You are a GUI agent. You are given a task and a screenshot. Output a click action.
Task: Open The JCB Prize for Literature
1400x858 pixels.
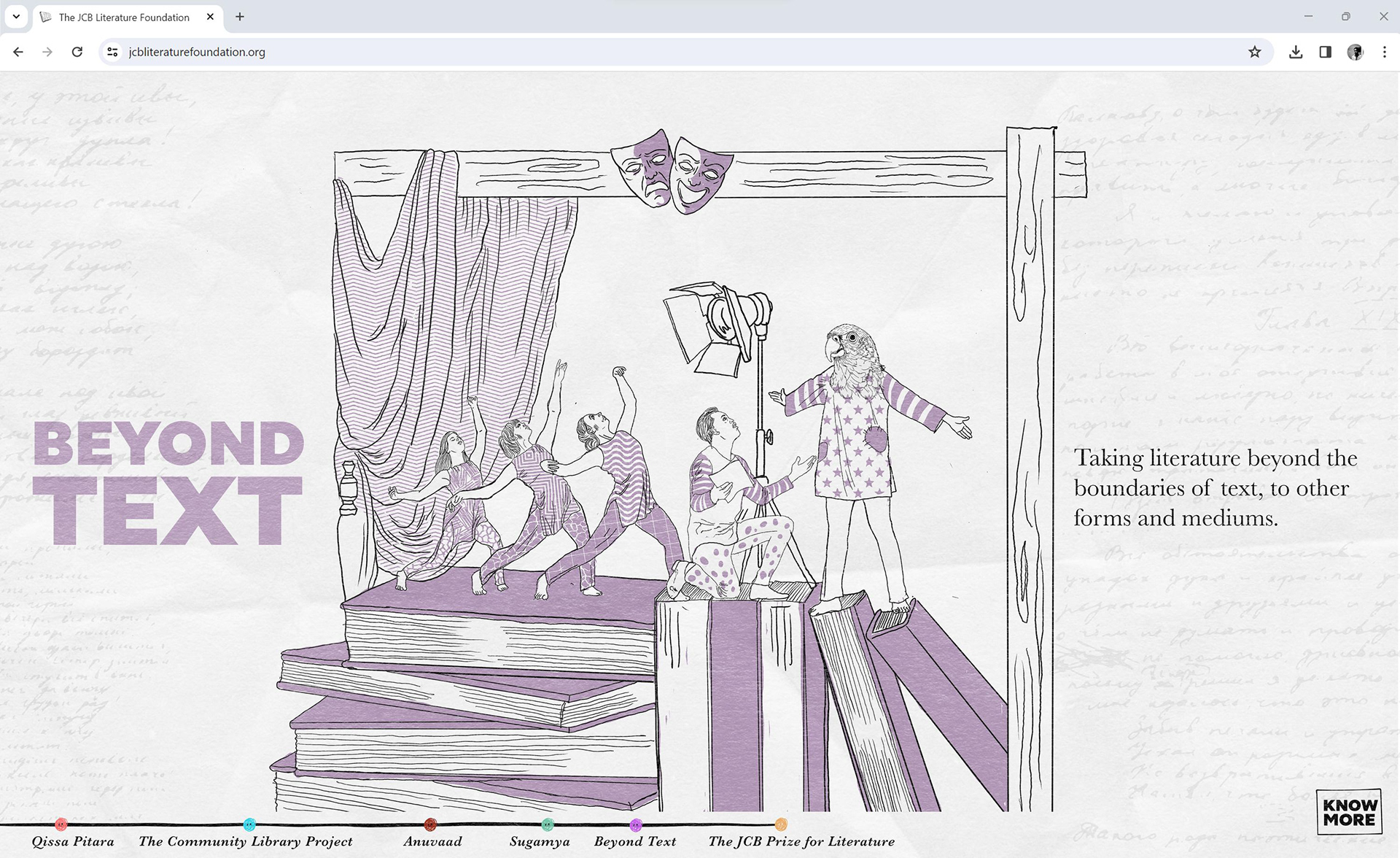801,841
